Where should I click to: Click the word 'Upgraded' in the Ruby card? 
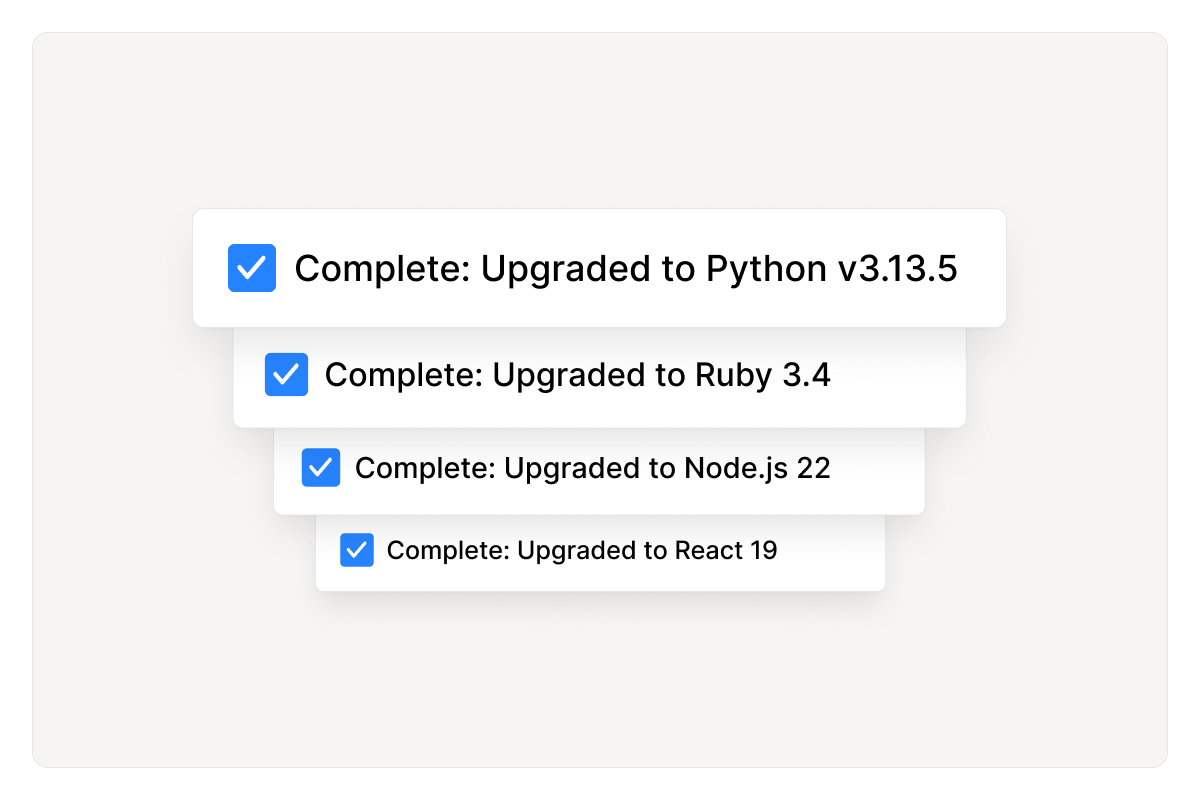pos(572,375)
